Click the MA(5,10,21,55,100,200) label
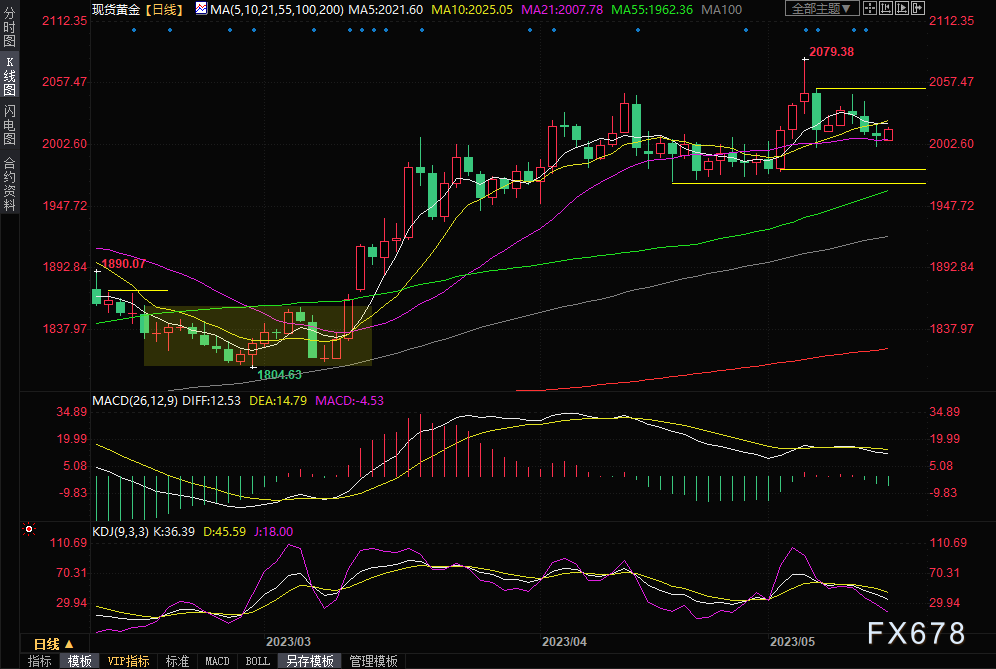The height and width of the screenshot is (669, 996). (277, 10)
